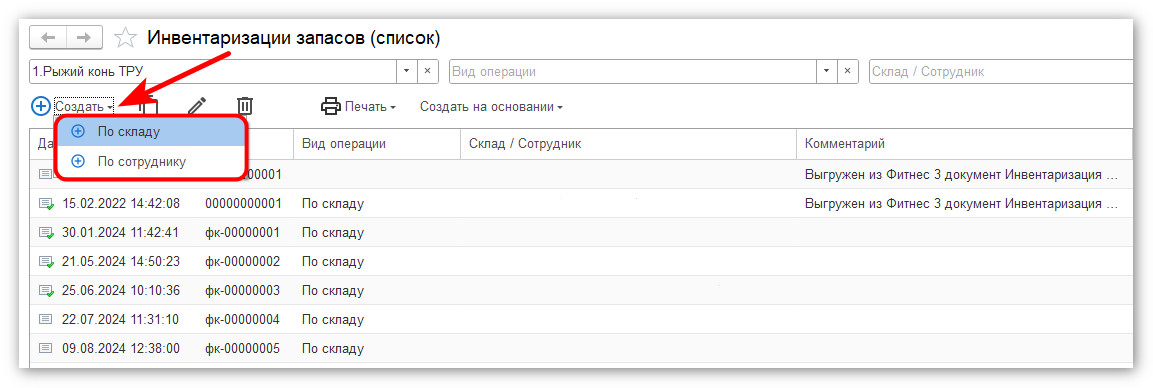Screen dimensions: 1153x388
Task: Select date 22.07.2024 11:31:10
Action: pos(121,320)
